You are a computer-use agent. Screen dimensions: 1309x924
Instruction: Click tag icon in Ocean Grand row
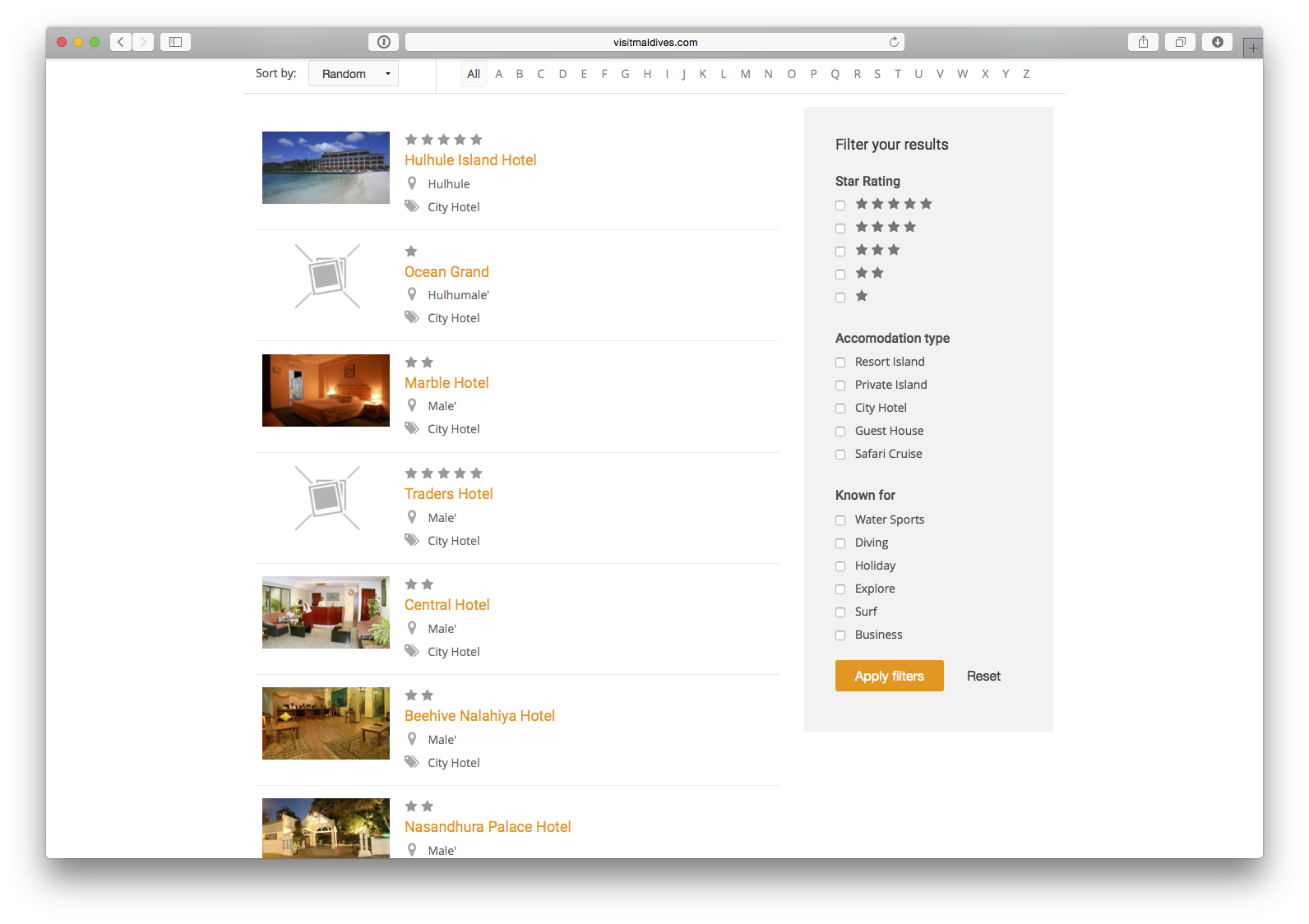(412, 317)
